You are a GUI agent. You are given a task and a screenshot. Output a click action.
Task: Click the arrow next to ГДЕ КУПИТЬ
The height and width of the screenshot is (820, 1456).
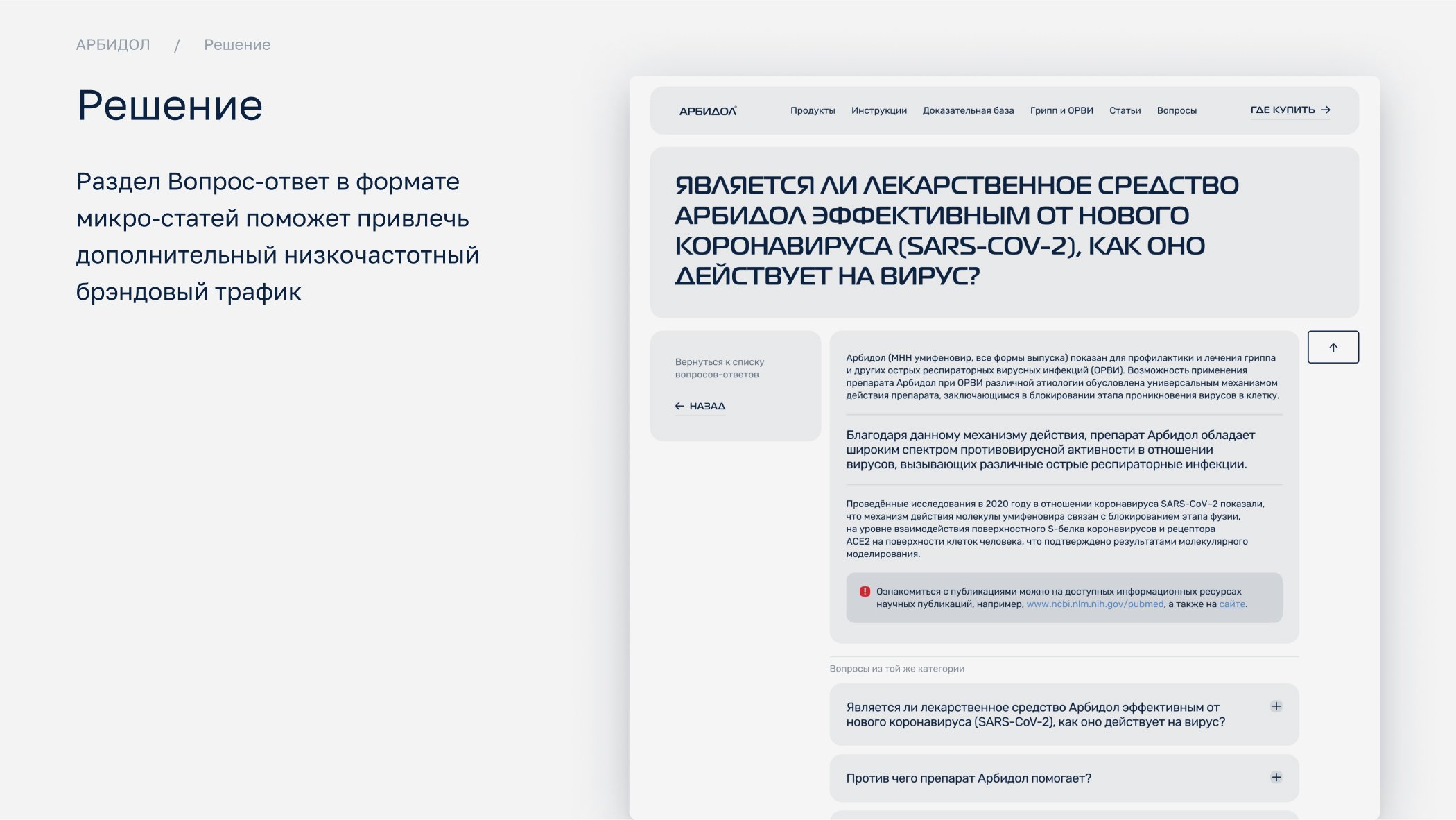point(1326,110)
